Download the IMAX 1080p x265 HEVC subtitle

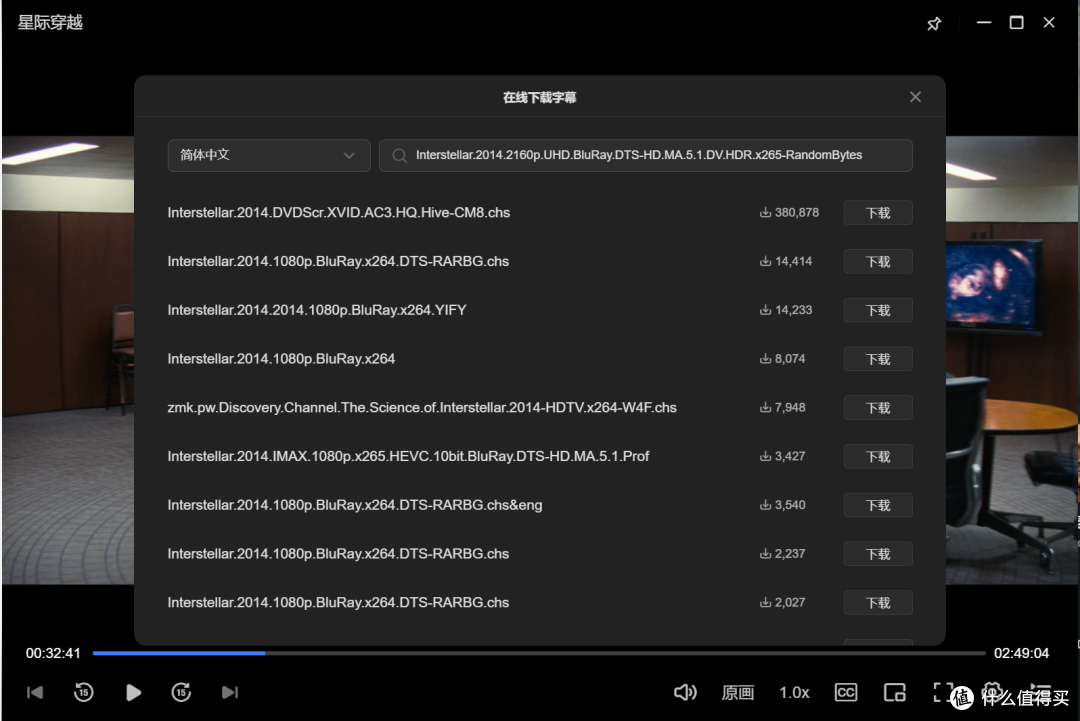click(878, 457)
